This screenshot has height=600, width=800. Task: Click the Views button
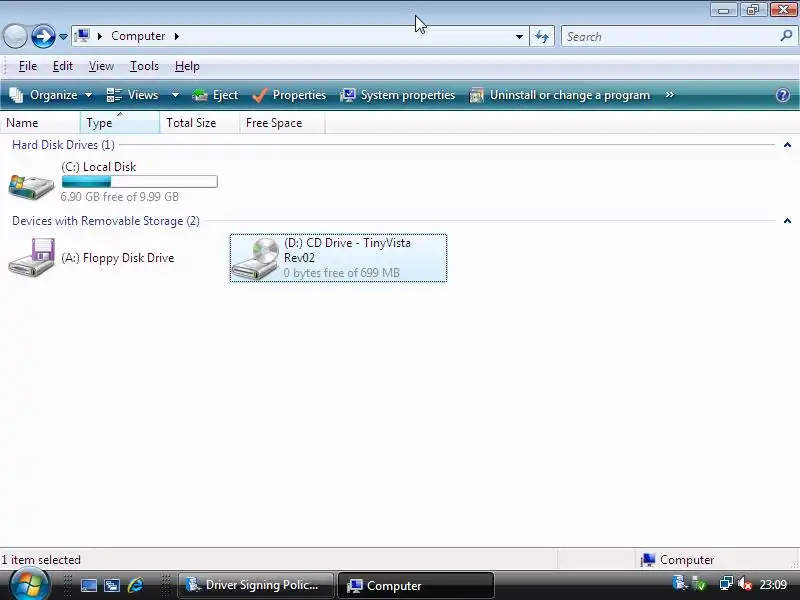pos(133,95)
